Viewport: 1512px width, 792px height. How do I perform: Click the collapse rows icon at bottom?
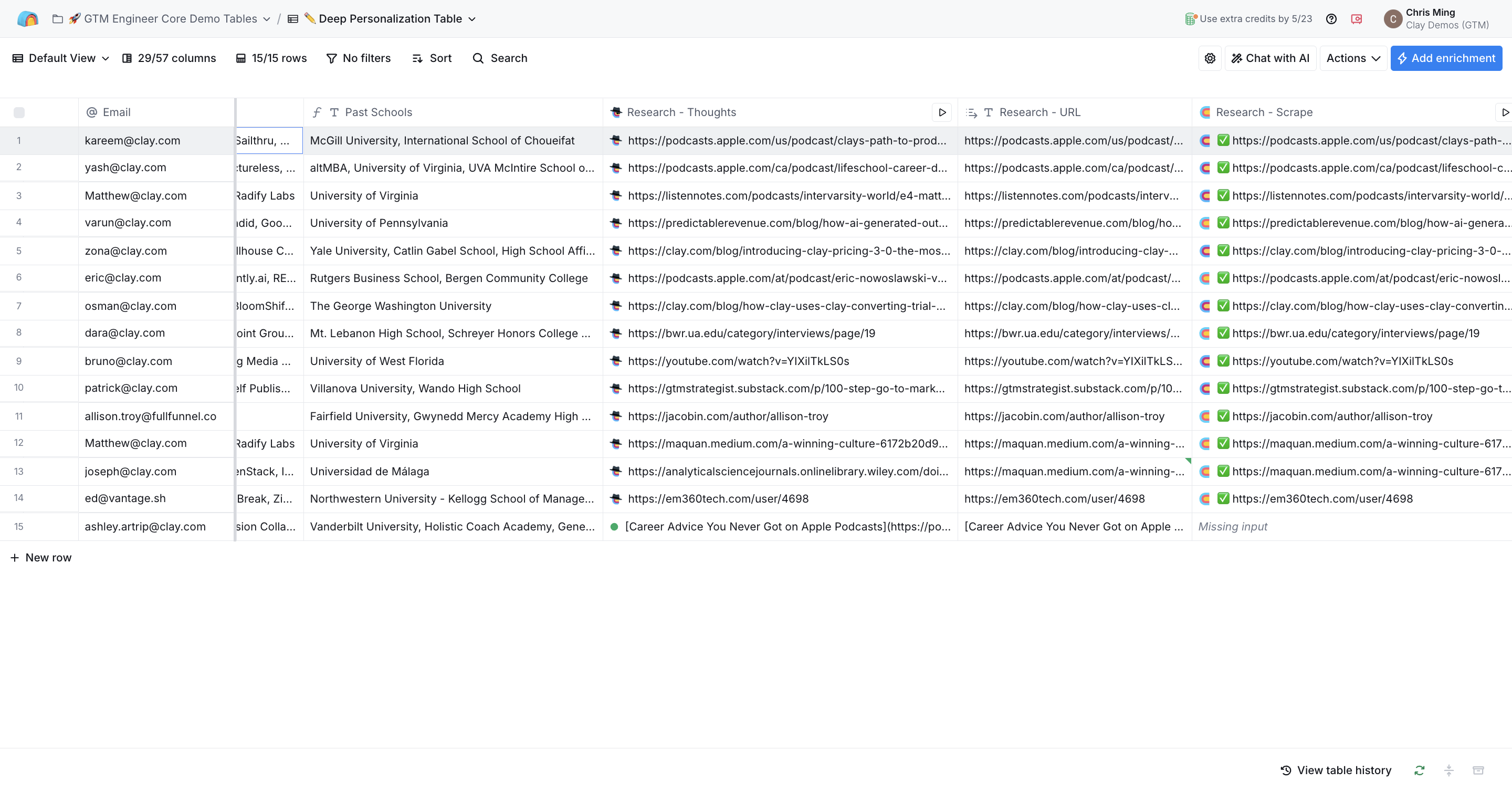click(x=1448, y=770)
